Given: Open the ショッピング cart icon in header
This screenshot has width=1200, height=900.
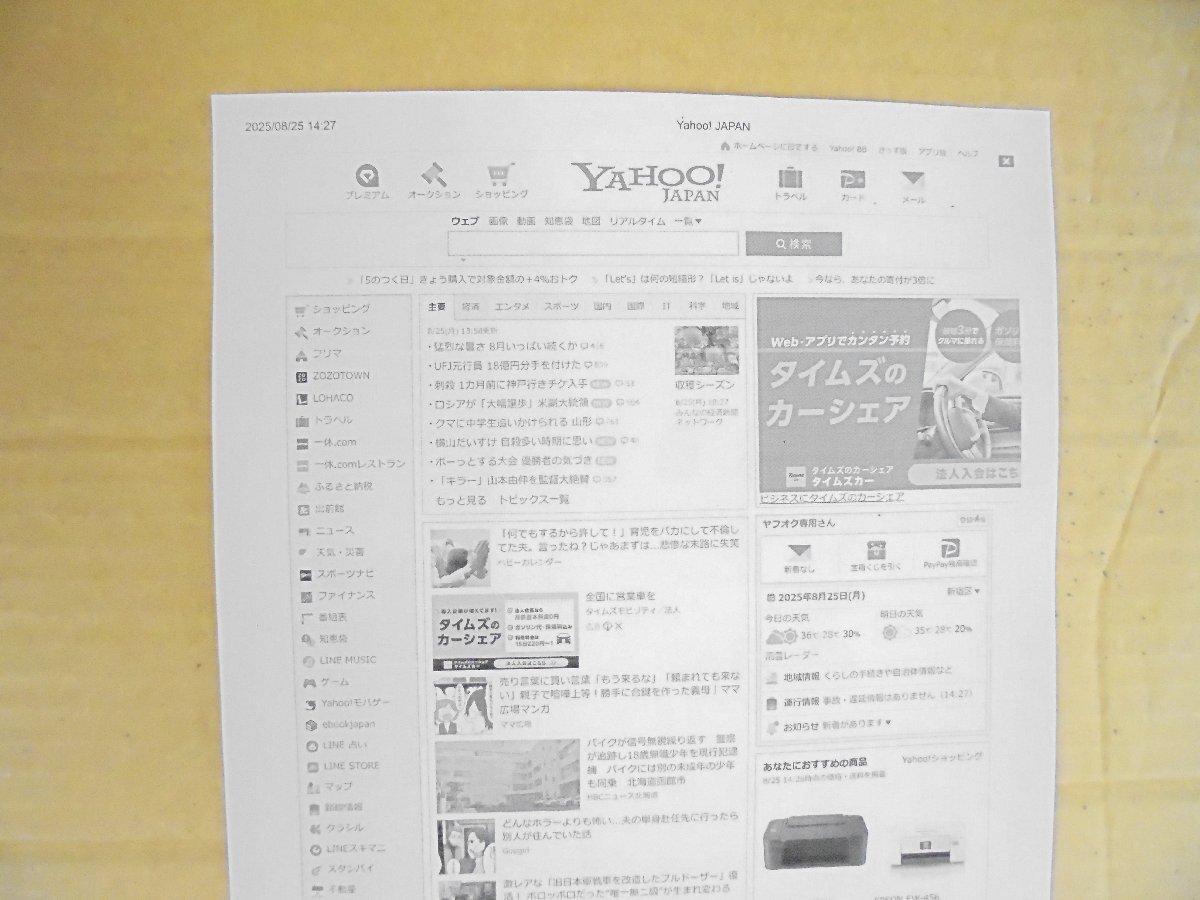Looking at the screenshot, I should click(500, 175).
